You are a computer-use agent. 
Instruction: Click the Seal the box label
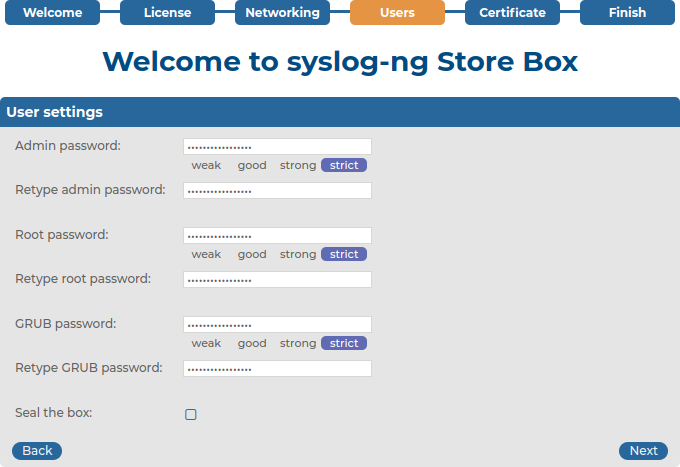click(54, 412)
